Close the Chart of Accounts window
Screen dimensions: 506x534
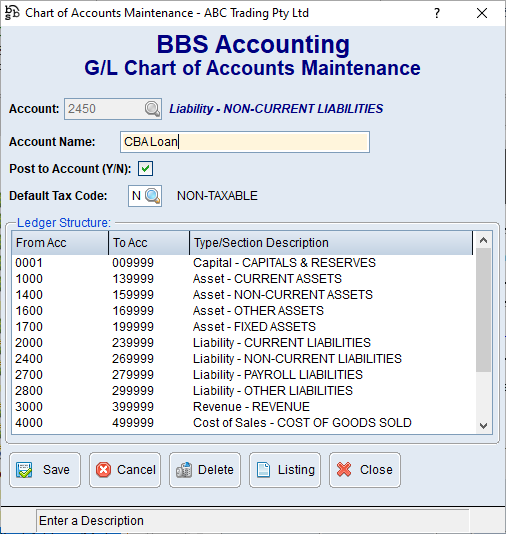tap(482, 13)
